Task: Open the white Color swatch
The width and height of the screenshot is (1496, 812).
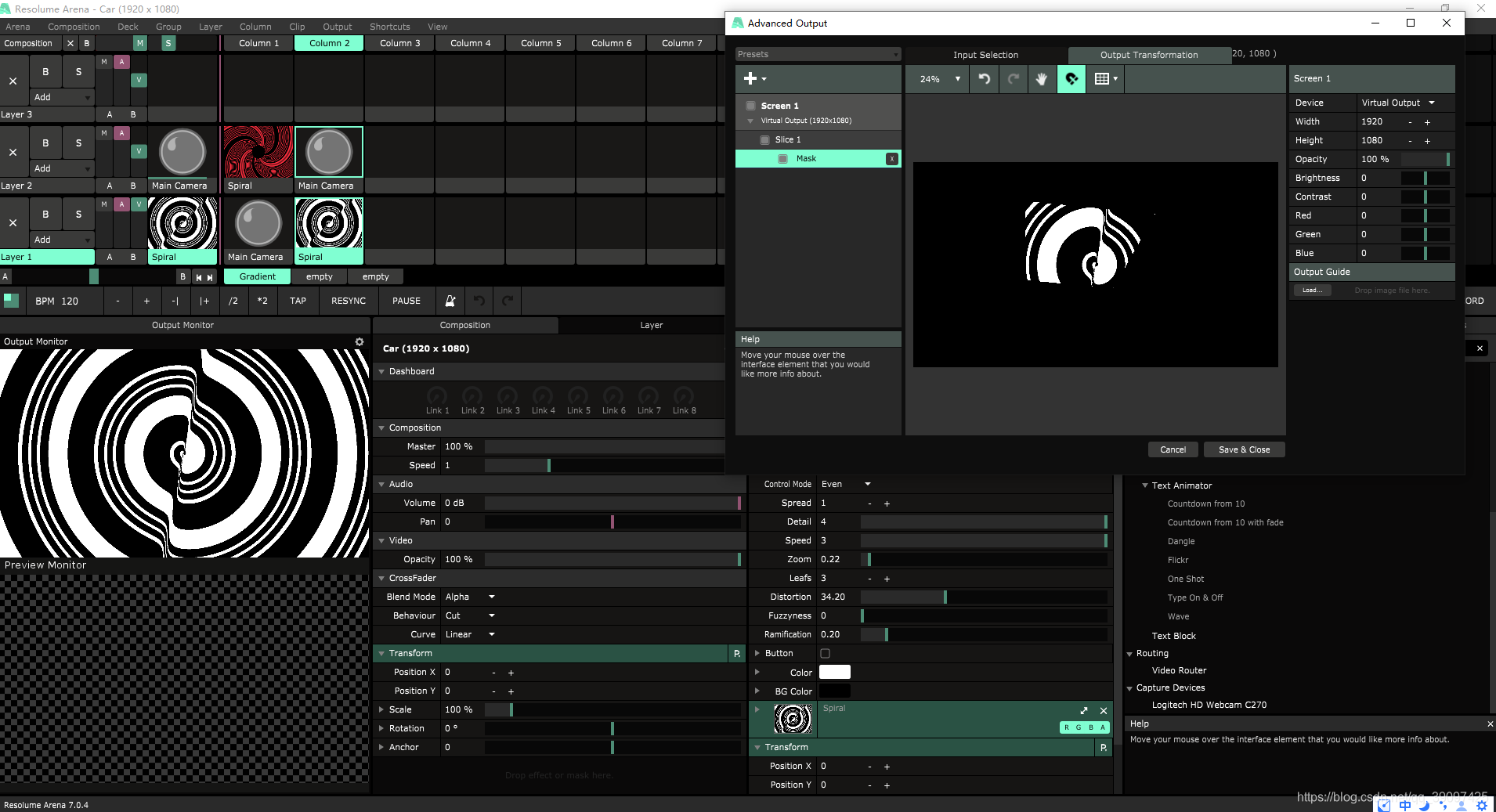Action: click(x=834, y=673)
